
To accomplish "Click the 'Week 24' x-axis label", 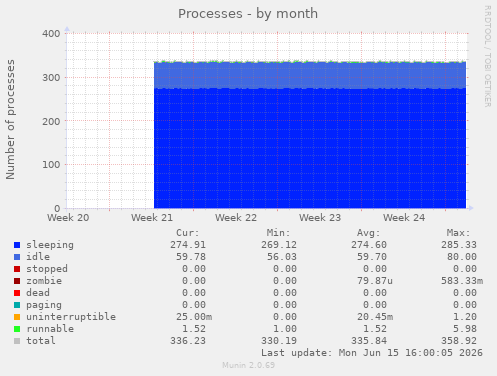I will click(x=404, y=218).
